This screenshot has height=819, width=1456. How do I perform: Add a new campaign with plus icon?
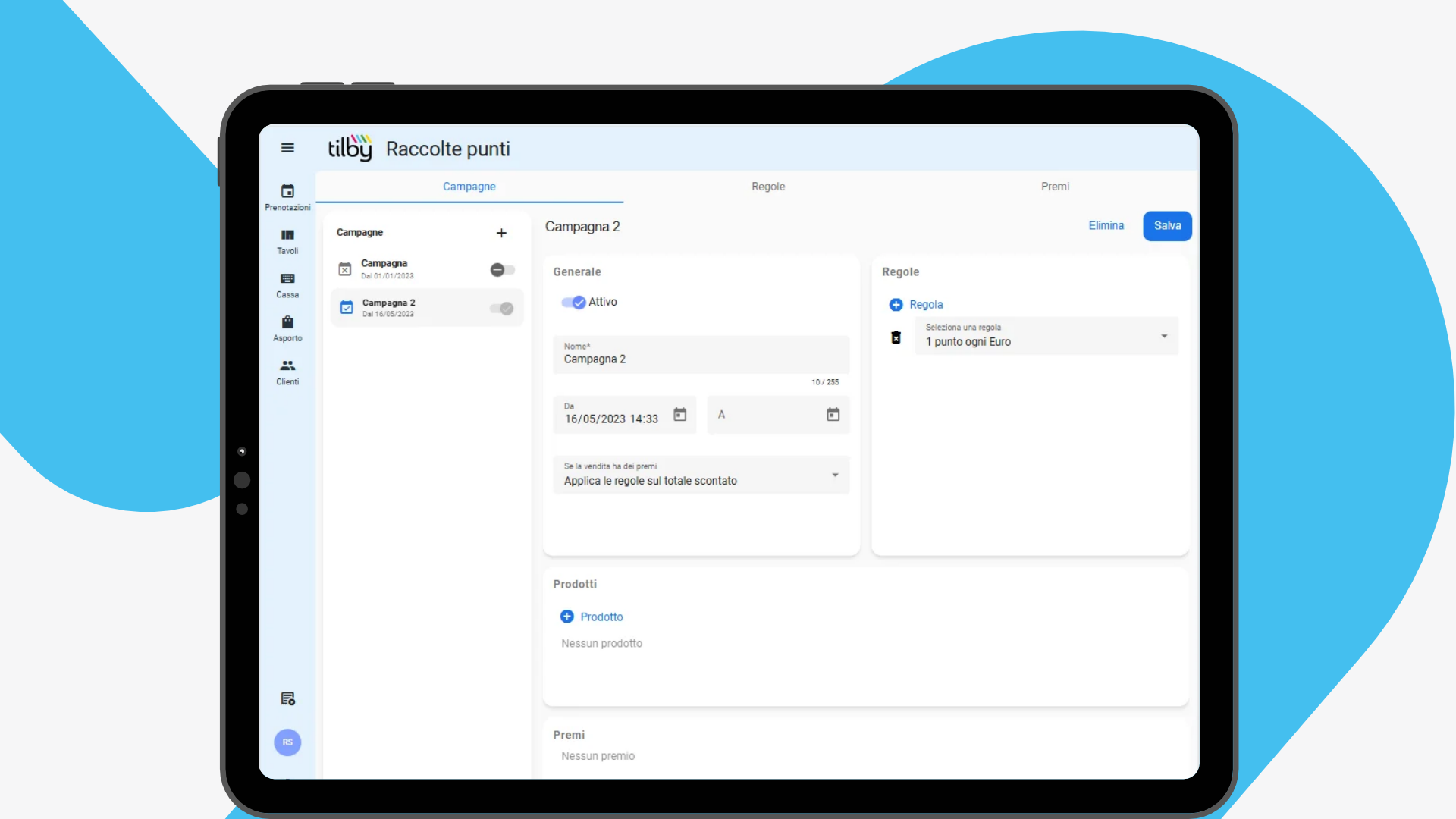coord(501,233)
